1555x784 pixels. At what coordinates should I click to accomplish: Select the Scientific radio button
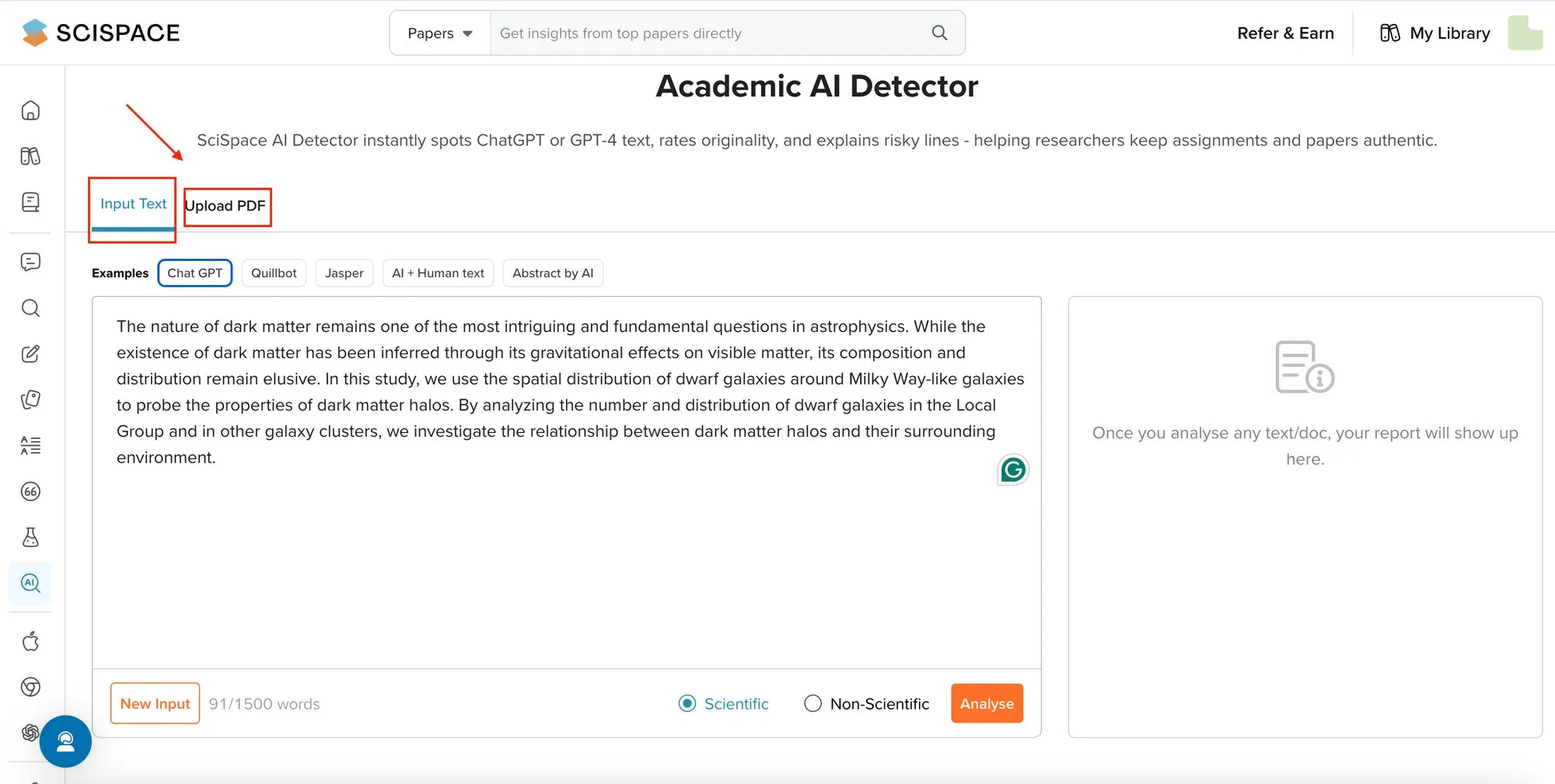(x=687, y=703)
